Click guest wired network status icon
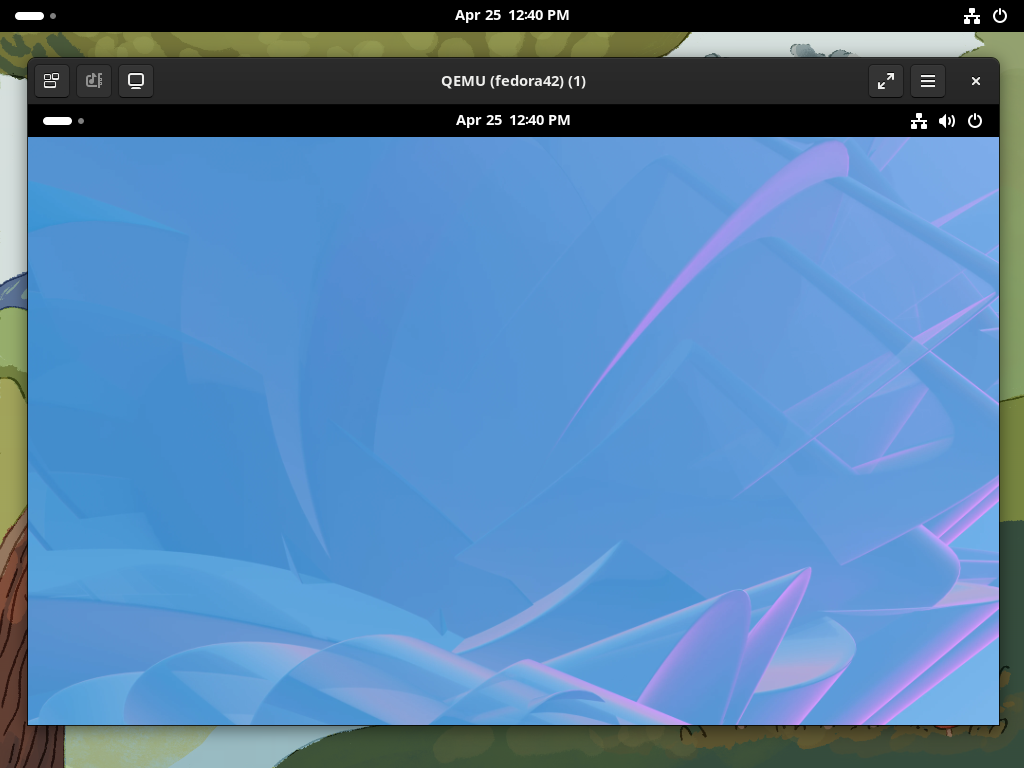The width and height of the screenshot is (1024, 768). tap(919, 121)
